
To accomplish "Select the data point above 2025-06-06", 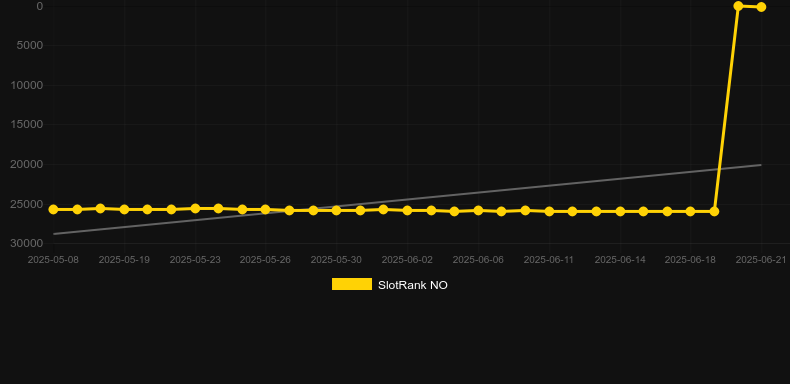I will pos(478,210).
